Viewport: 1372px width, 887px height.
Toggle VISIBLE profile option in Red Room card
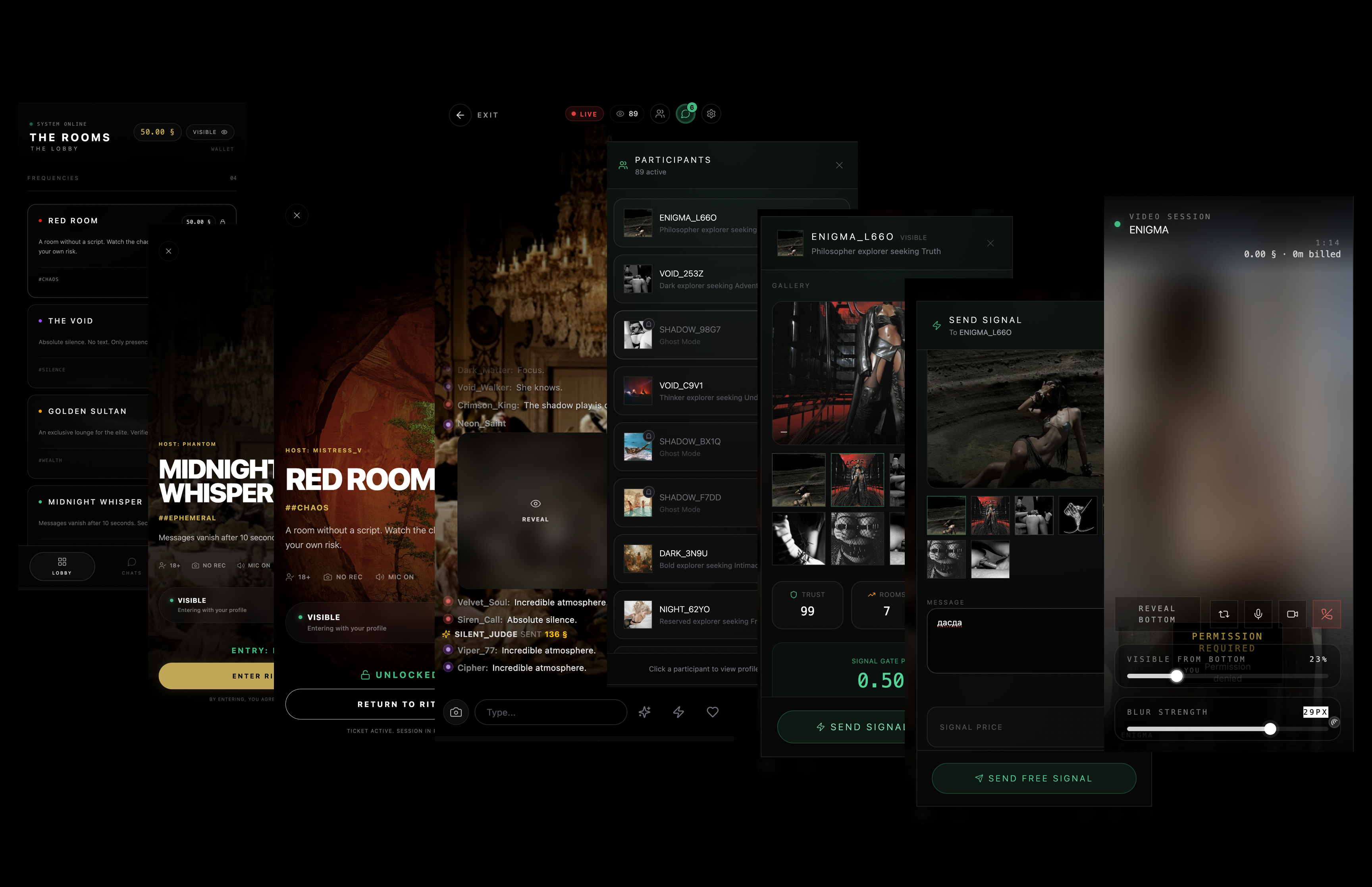click(x=360, y=623)
